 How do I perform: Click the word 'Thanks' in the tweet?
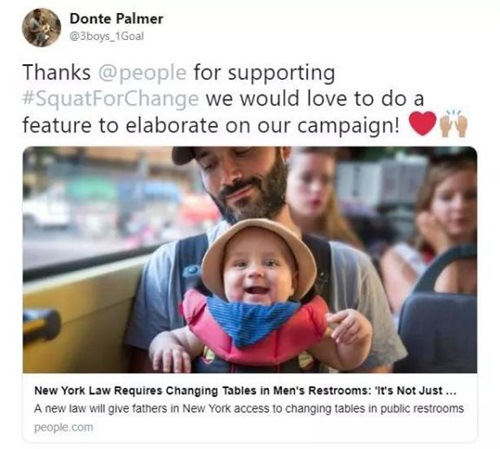pyautogui.click(x=57, y=72)
